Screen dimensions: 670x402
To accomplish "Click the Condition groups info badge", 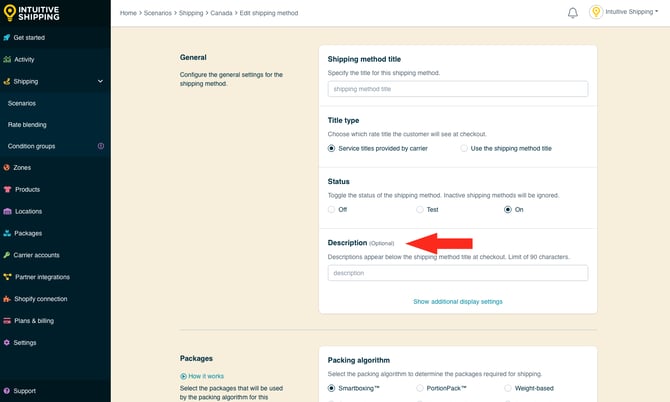I will (x=101, y=146).
